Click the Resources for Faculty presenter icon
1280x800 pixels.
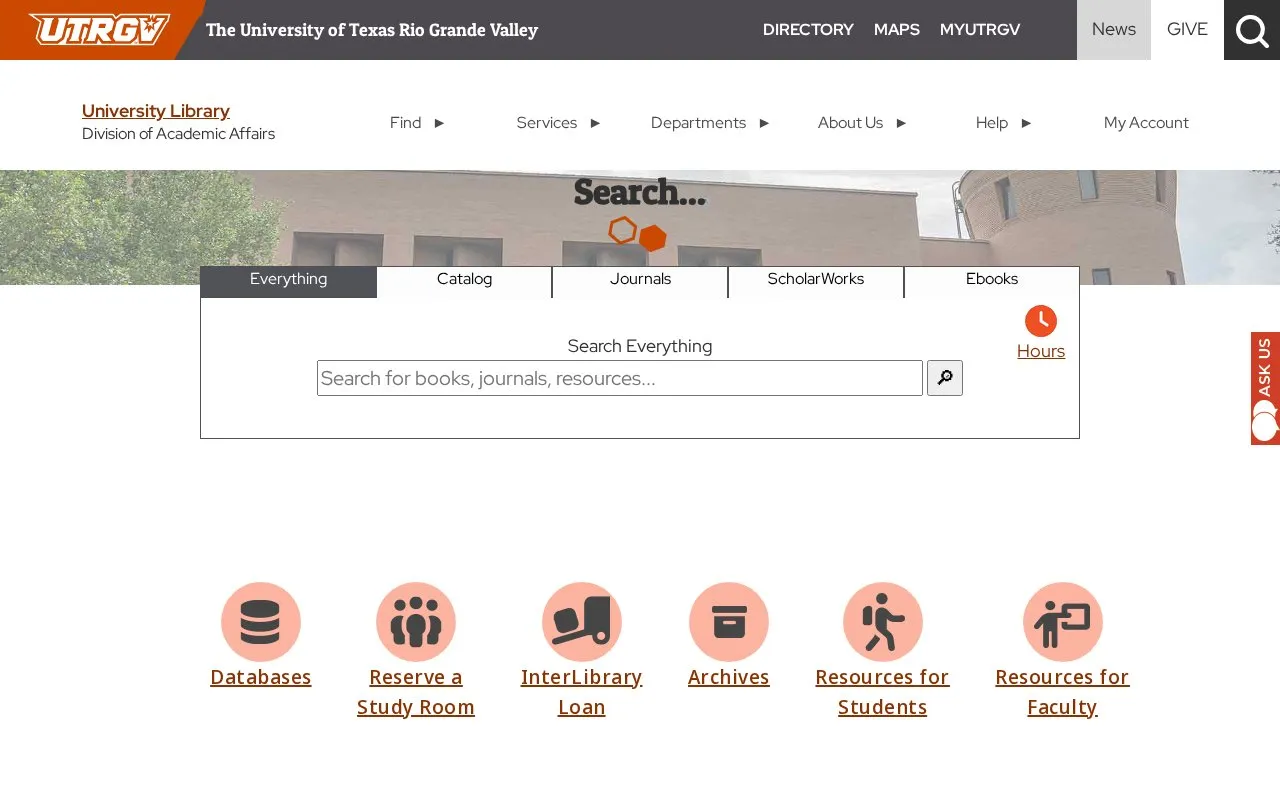pos(1063,622)
